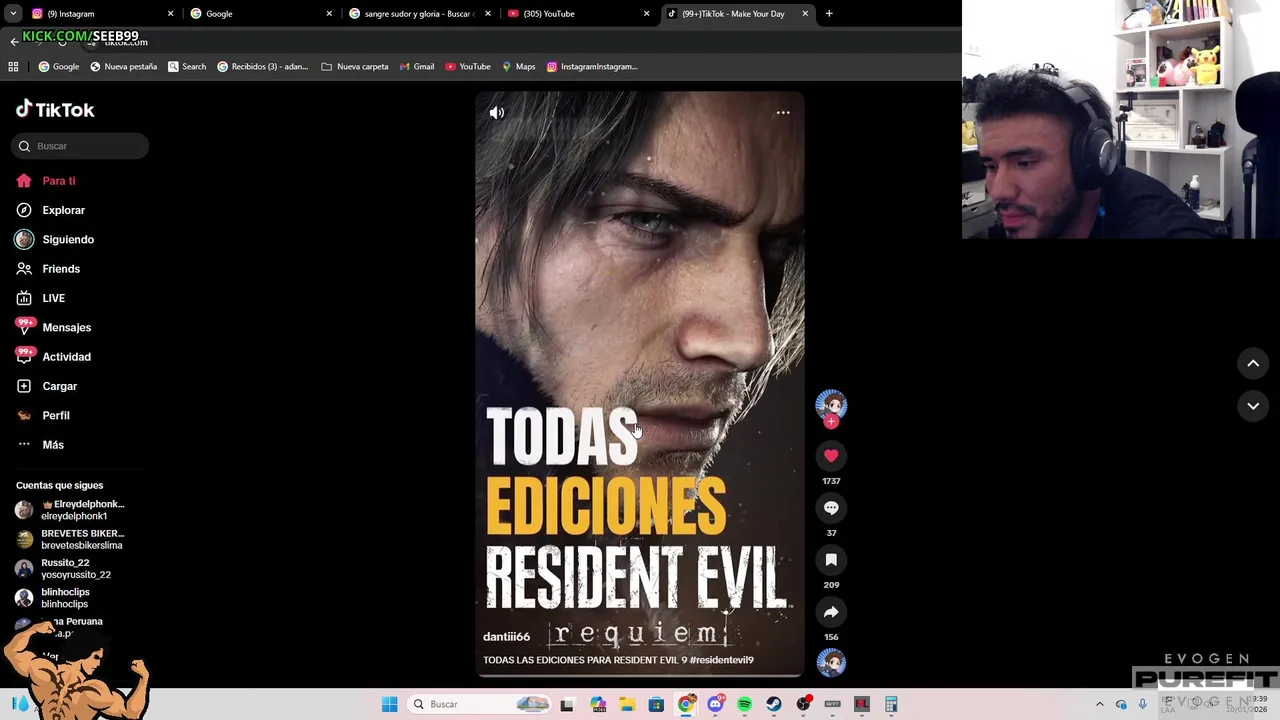
Task: Open Discord from the taskbar
Action: coord(715,704)
